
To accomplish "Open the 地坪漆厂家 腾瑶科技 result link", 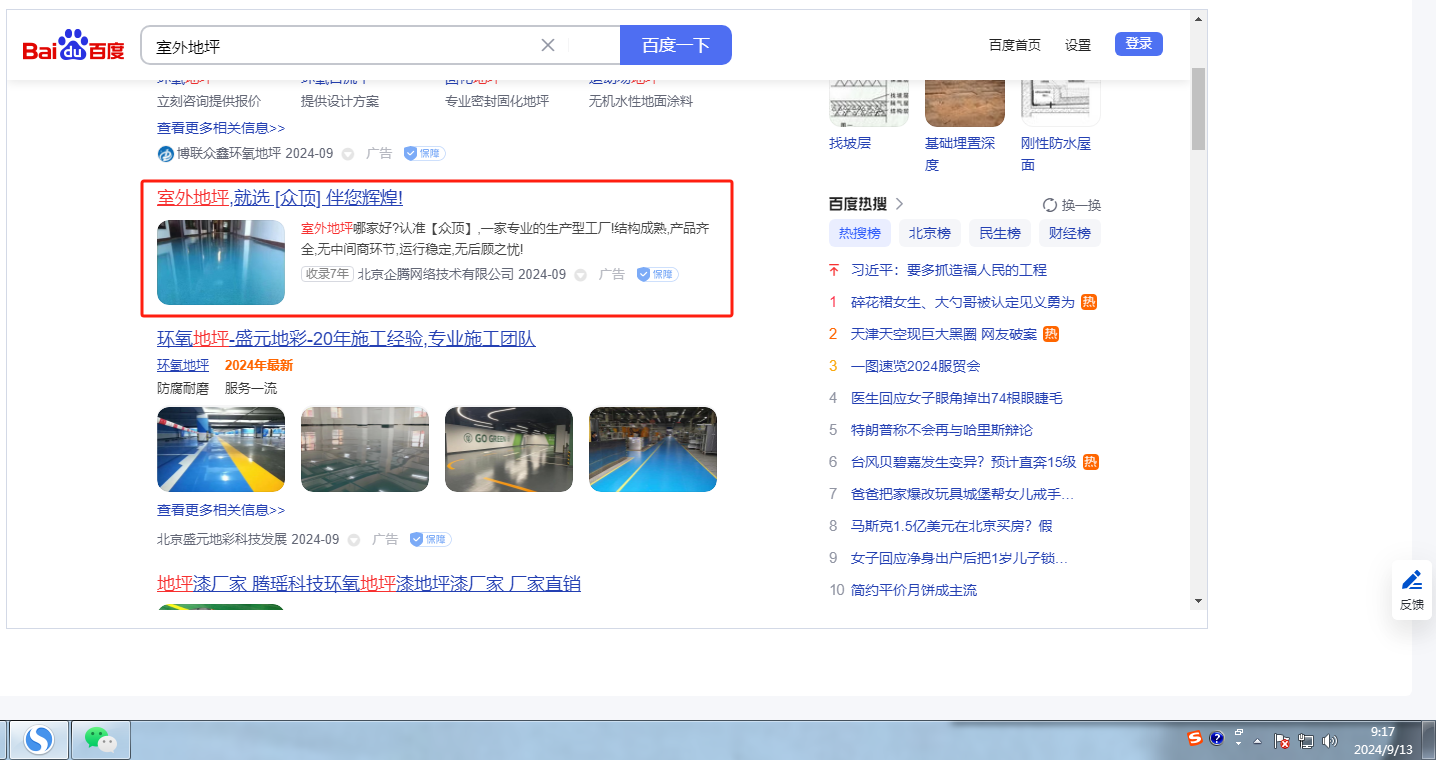I will point(369,584).
